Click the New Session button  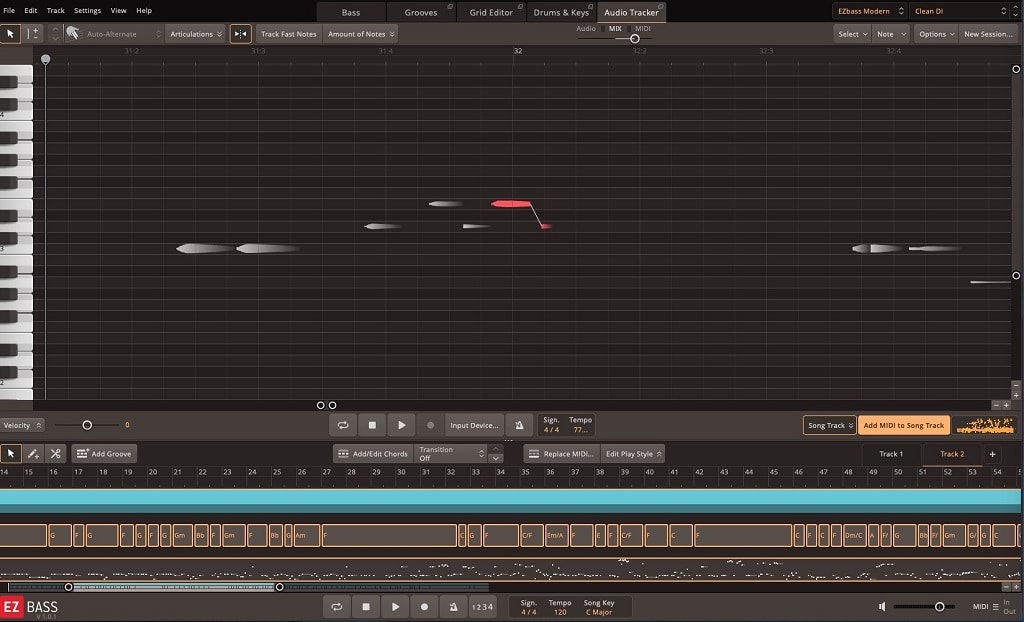(x=988, y=34)
